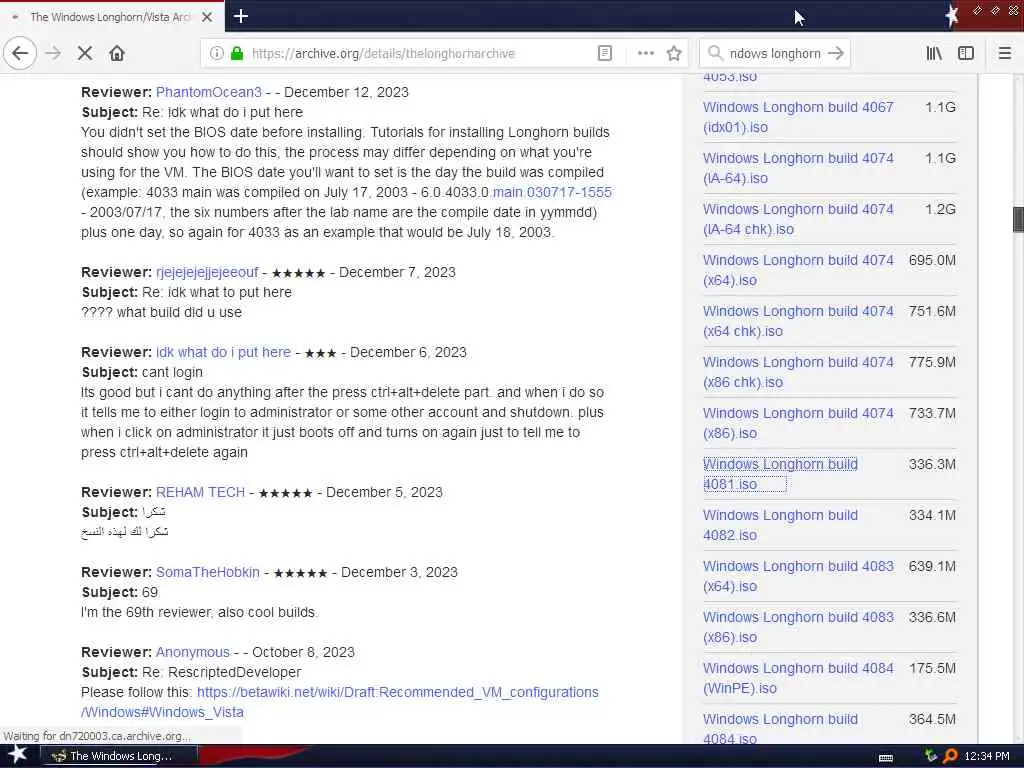Open the Start star button on taskbar
This screenshot has width=1024, height=768.
coord(17,755)
